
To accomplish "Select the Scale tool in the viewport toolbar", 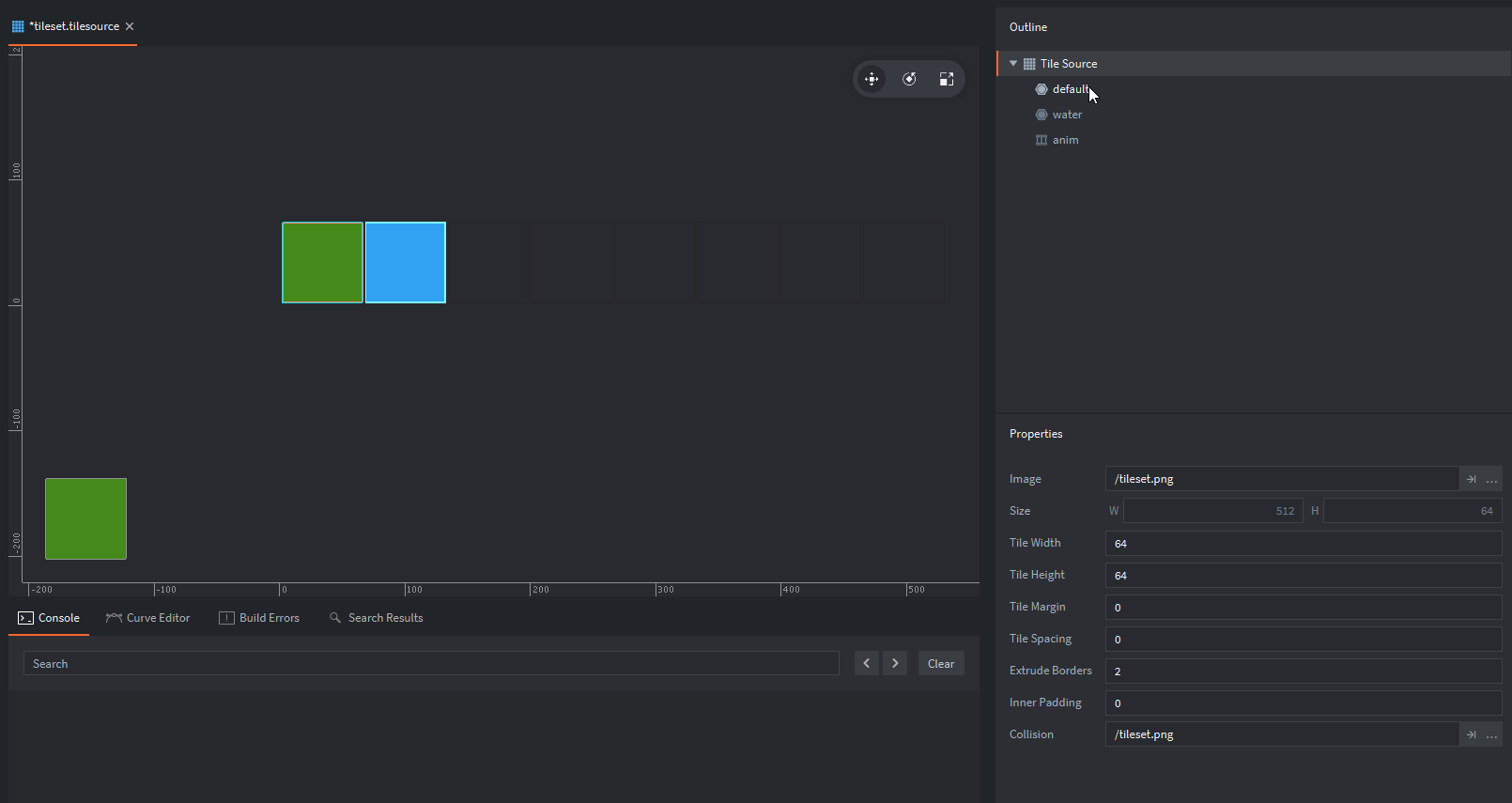I will (x=946, y=79).
